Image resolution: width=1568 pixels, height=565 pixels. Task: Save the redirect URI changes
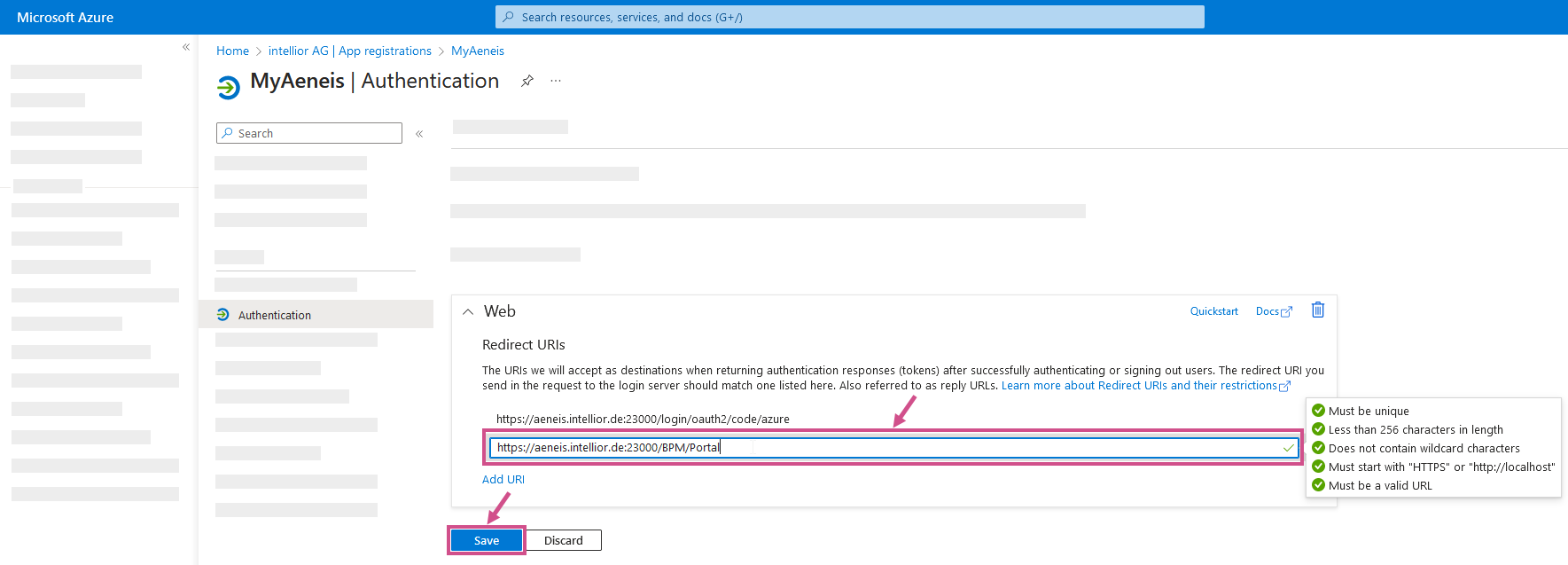486,540
